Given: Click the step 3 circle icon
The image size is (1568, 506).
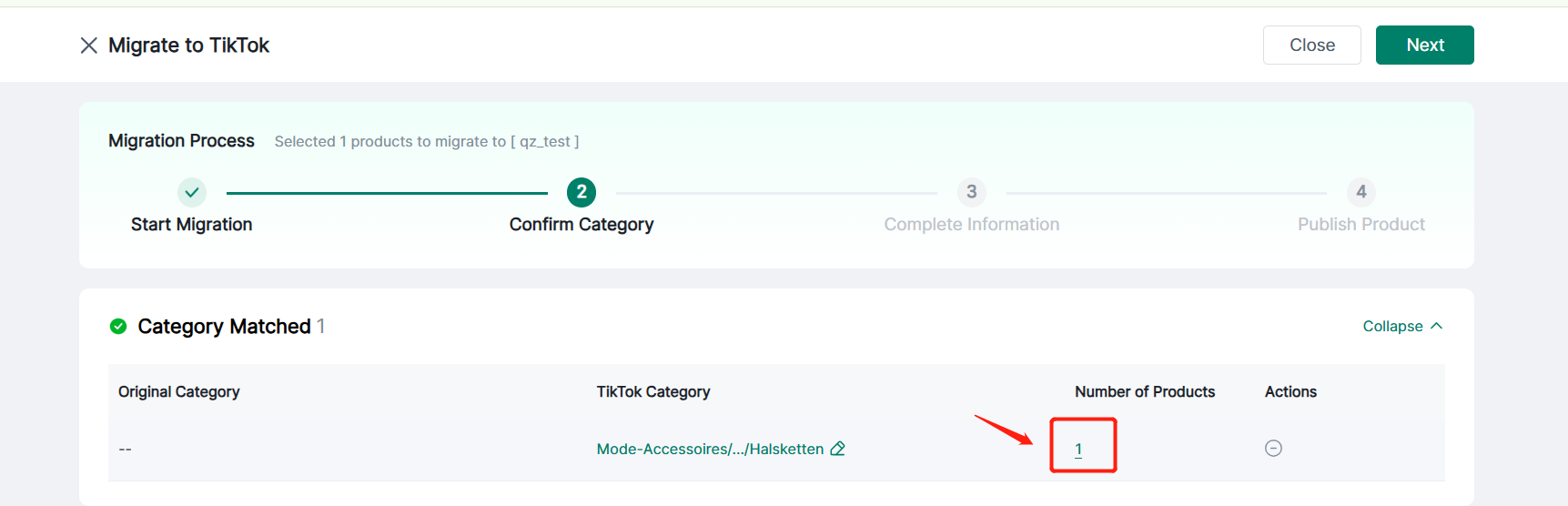Looking at the screenshot, I should click(x=971, y=192).
